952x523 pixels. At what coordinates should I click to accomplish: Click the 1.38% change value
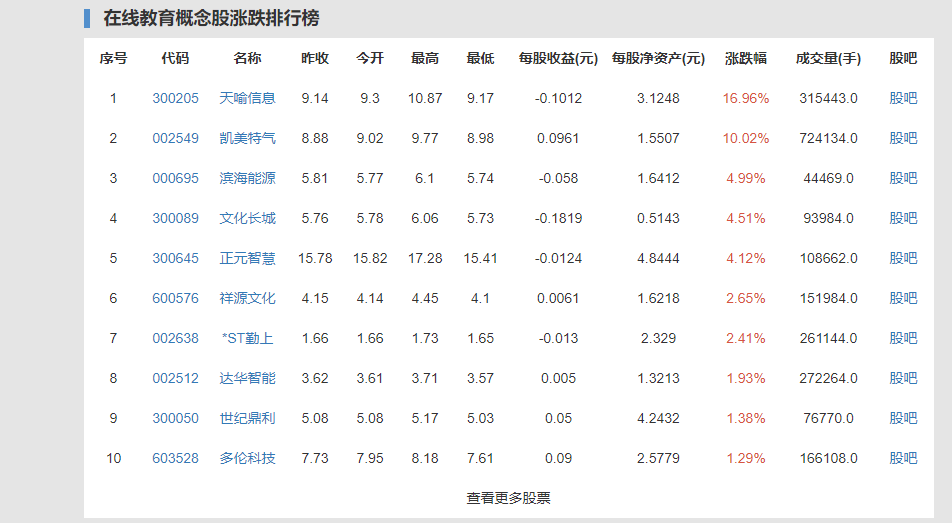[x=746, y=419]
